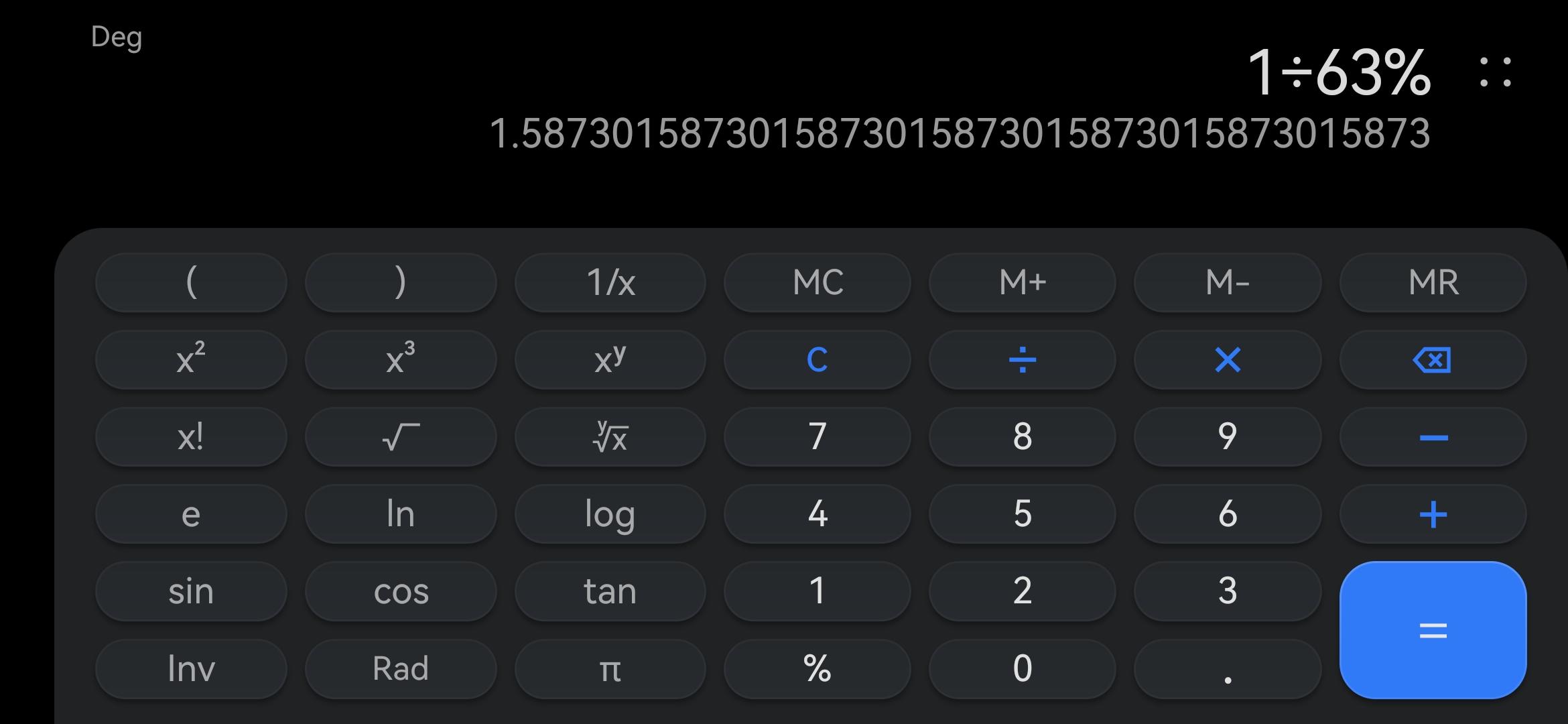Clear the expression with C
1568x724 pixels.
[x=817, y=360]
